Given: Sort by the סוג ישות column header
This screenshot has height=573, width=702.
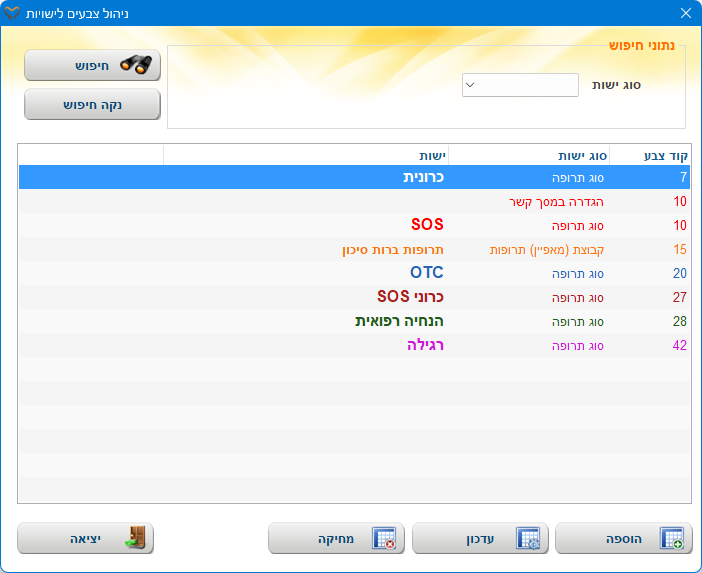Looking at the screenshot, I should pos(529,155).
